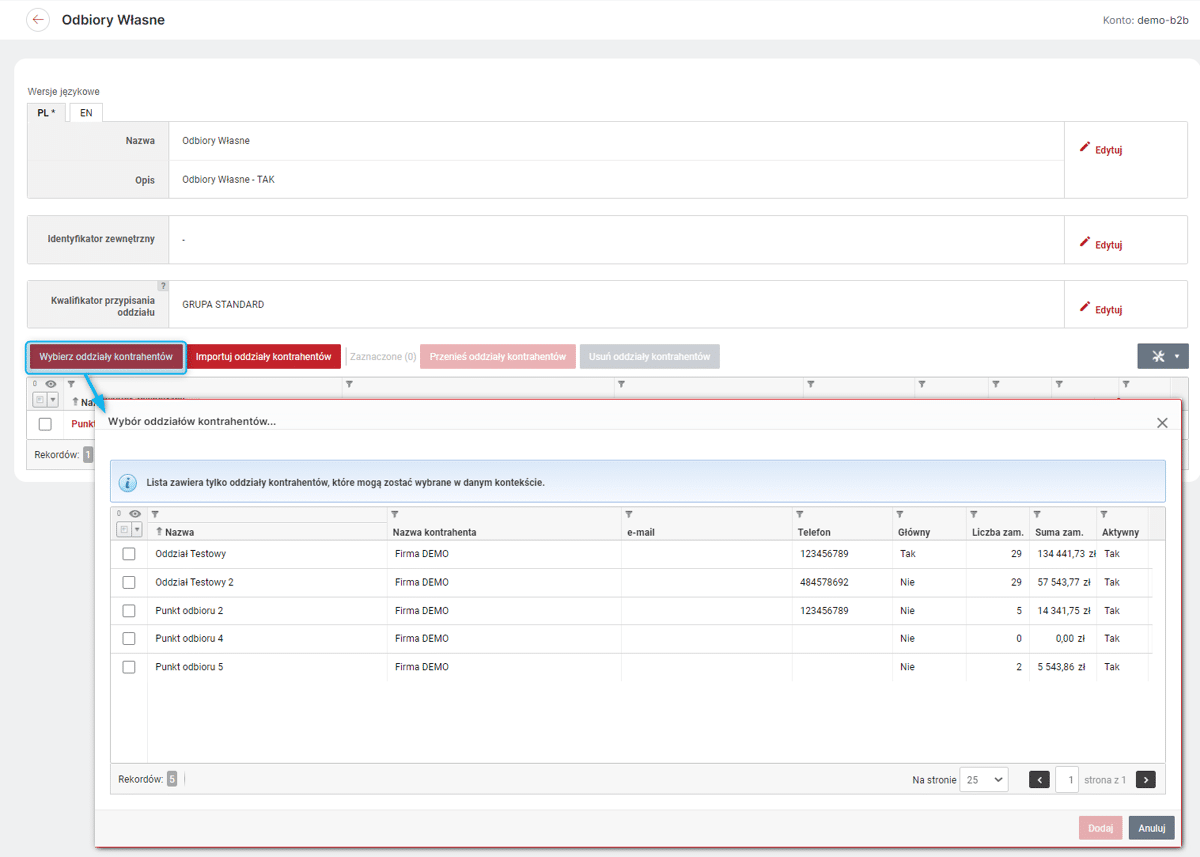
Task: Click phone number 484578692
Action: tap(824, 582)
